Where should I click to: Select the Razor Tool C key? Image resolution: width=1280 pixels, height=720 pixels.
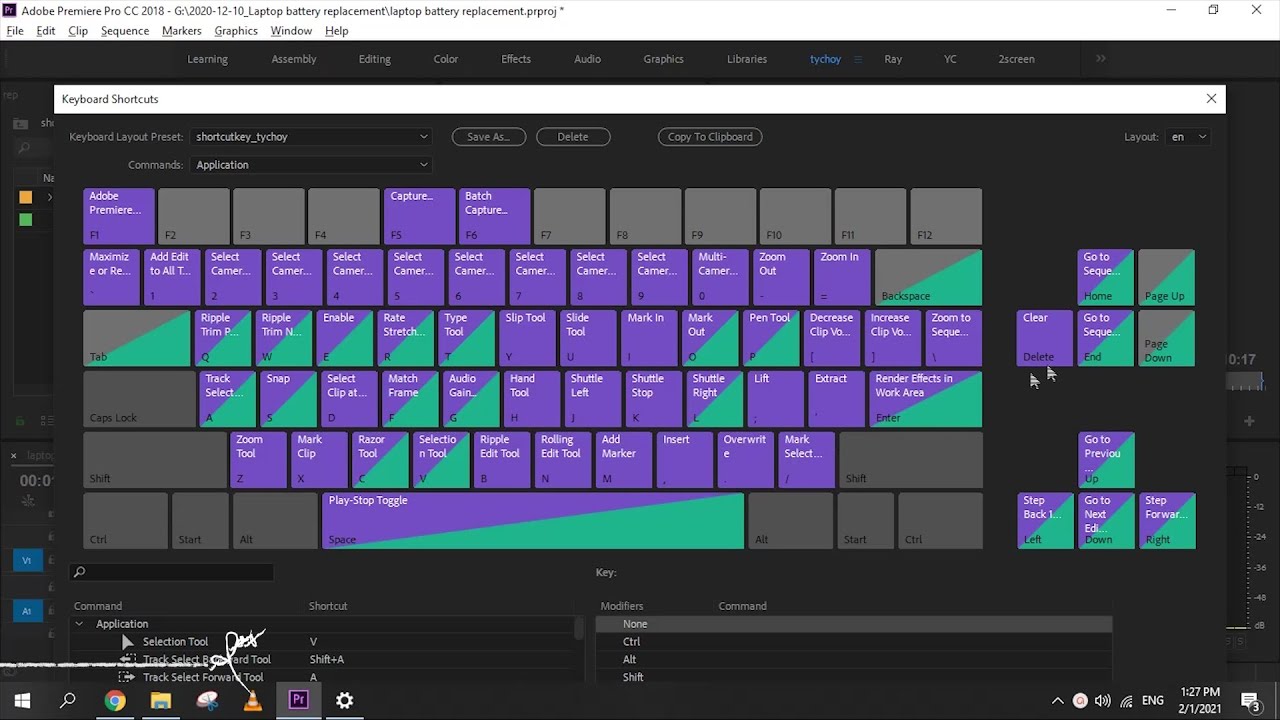click(380, 460)
